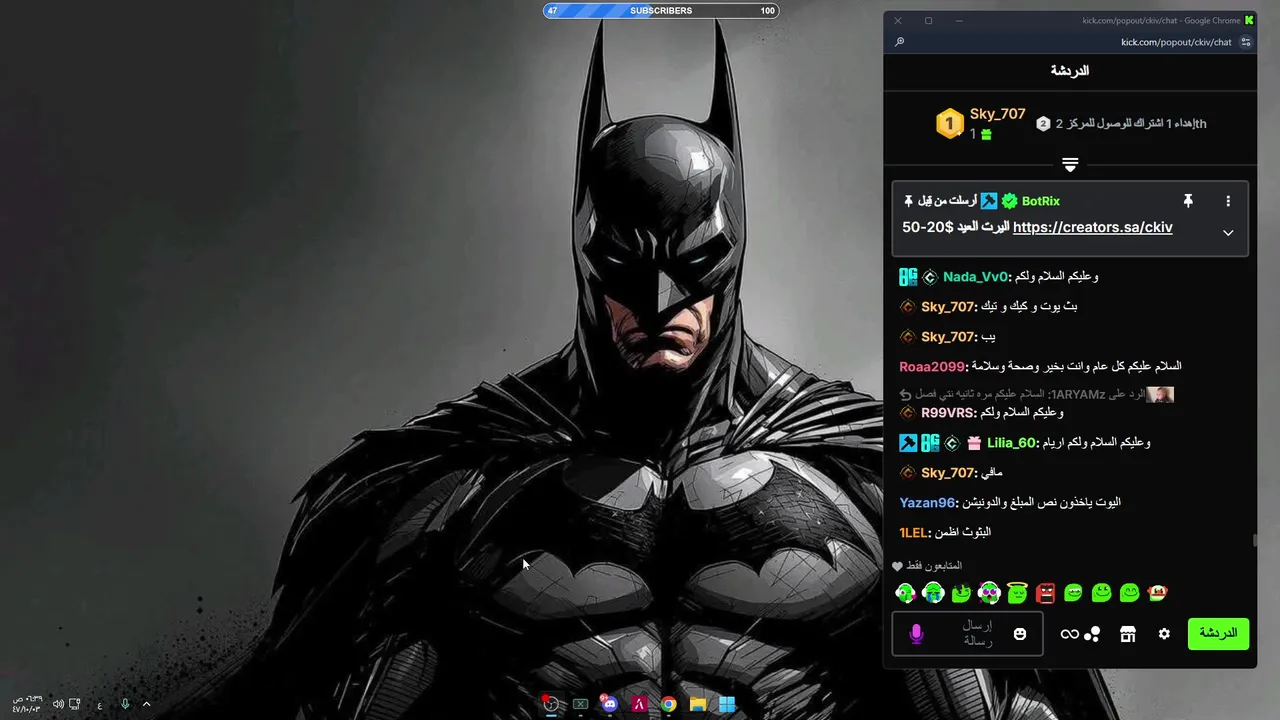This screenshot has width=1280, height=720.
Task: Click the purple microphone icon in message box
Action: pos(916,634)
